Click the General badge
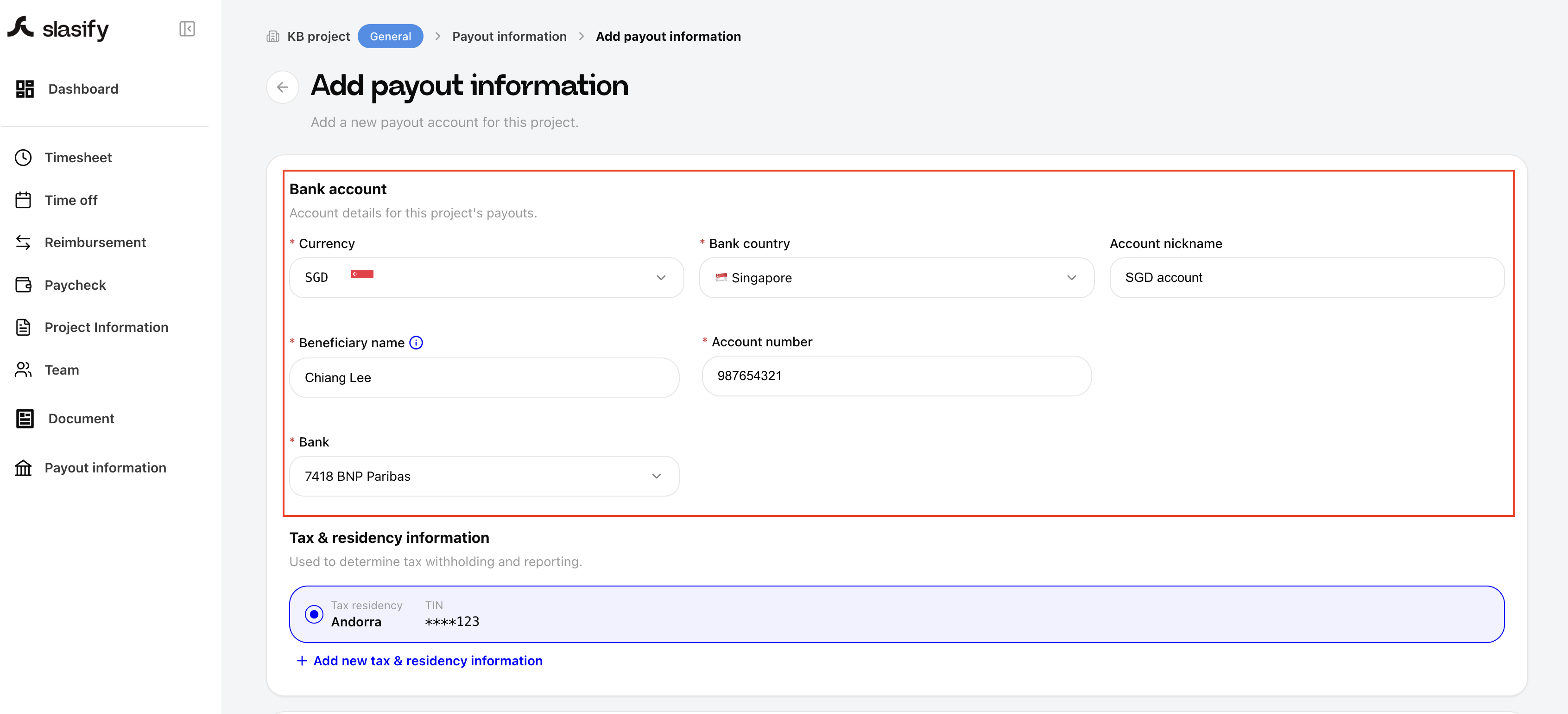Image resolution: width=1568 pixels, height=714 pixels. [x=390, y=37]
